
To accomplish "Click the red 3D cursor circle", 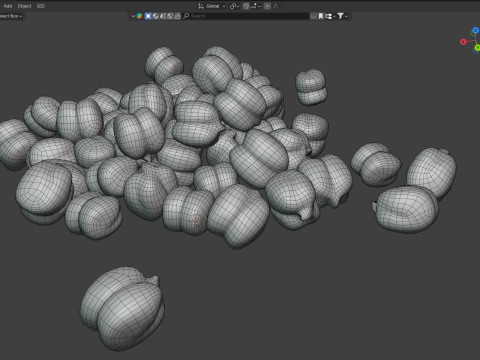I will 196,220.
